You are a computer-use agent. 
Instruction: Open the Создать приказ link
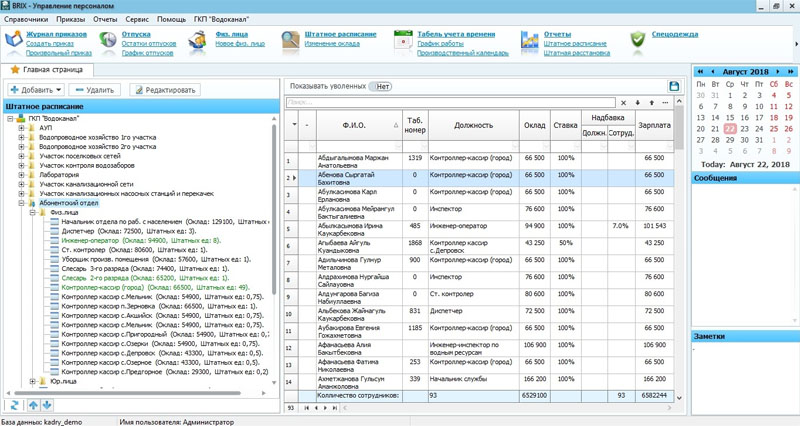tap(49, 44)
